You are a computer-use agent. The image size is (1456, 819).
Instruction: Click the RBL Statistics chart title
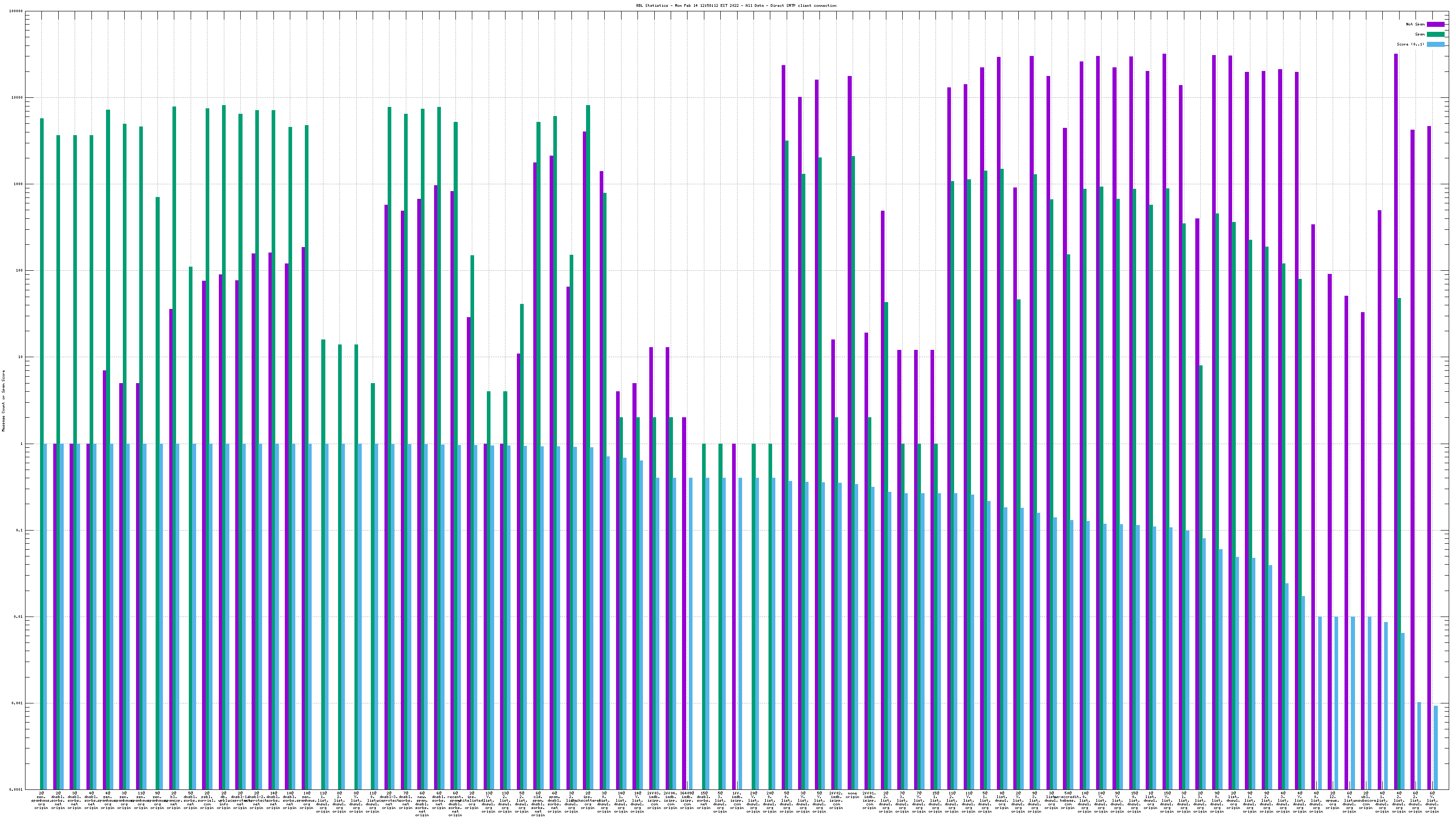tap(736, 5)
